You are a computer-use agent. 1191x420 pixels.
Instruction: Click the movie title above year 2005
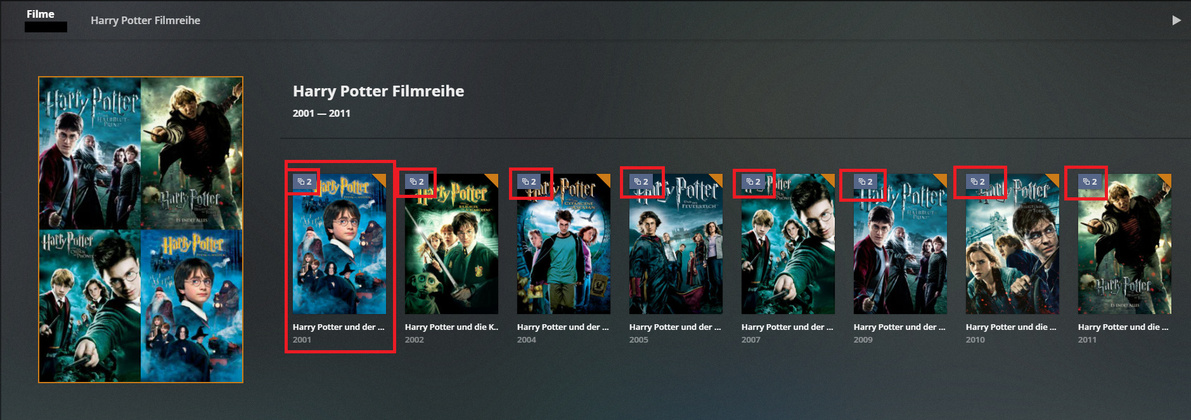pos(675,327)
